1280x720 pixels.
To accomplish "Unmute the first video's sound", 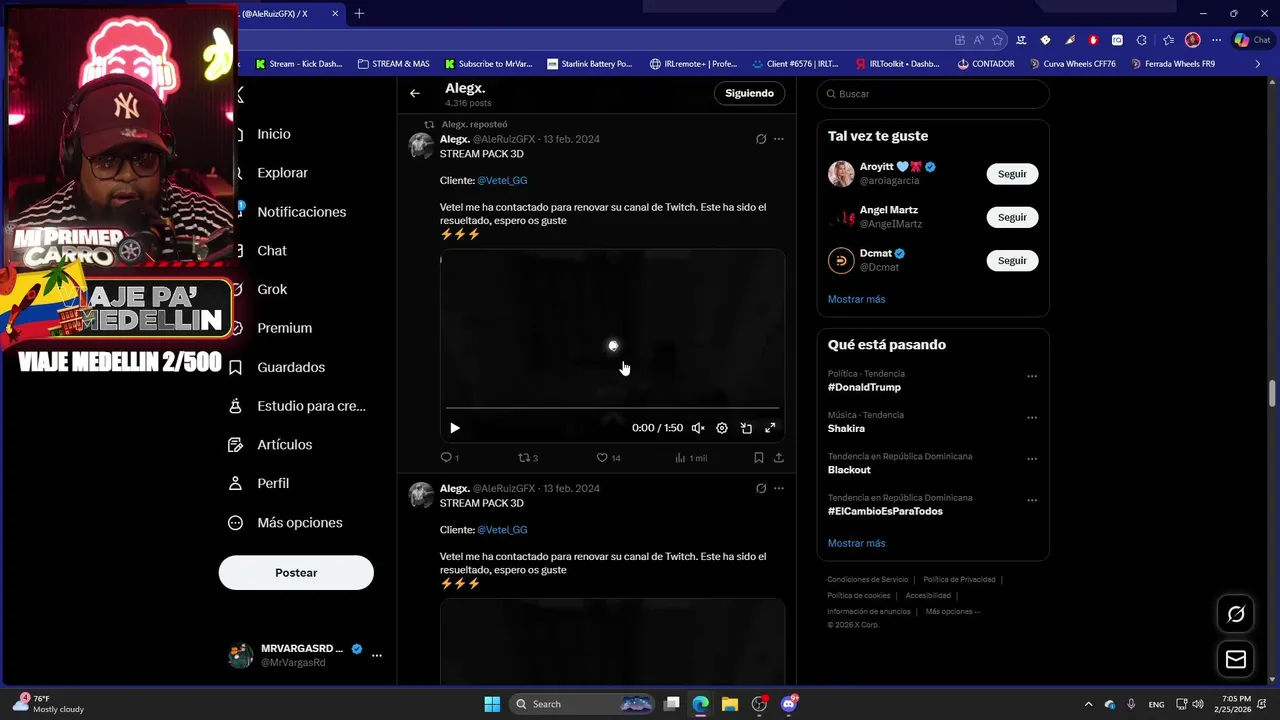I will 698,428.
